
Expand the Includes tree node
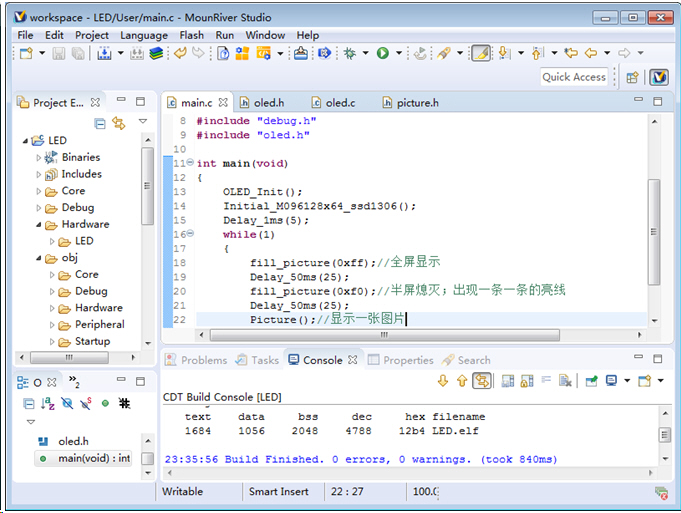pos(39,175)
